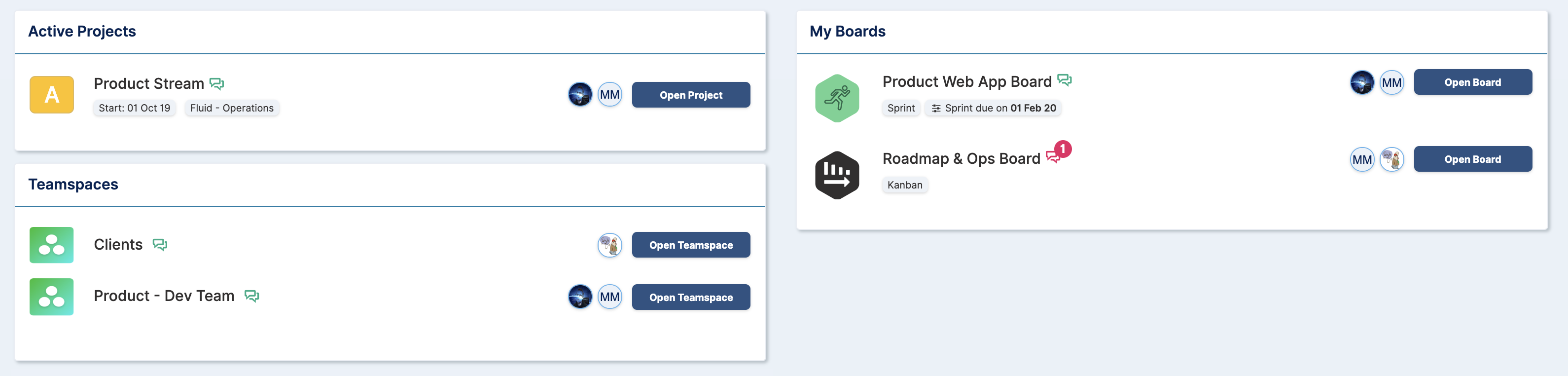Click the Clients teamspace name

pyautogui.click(x=118, y=244)
